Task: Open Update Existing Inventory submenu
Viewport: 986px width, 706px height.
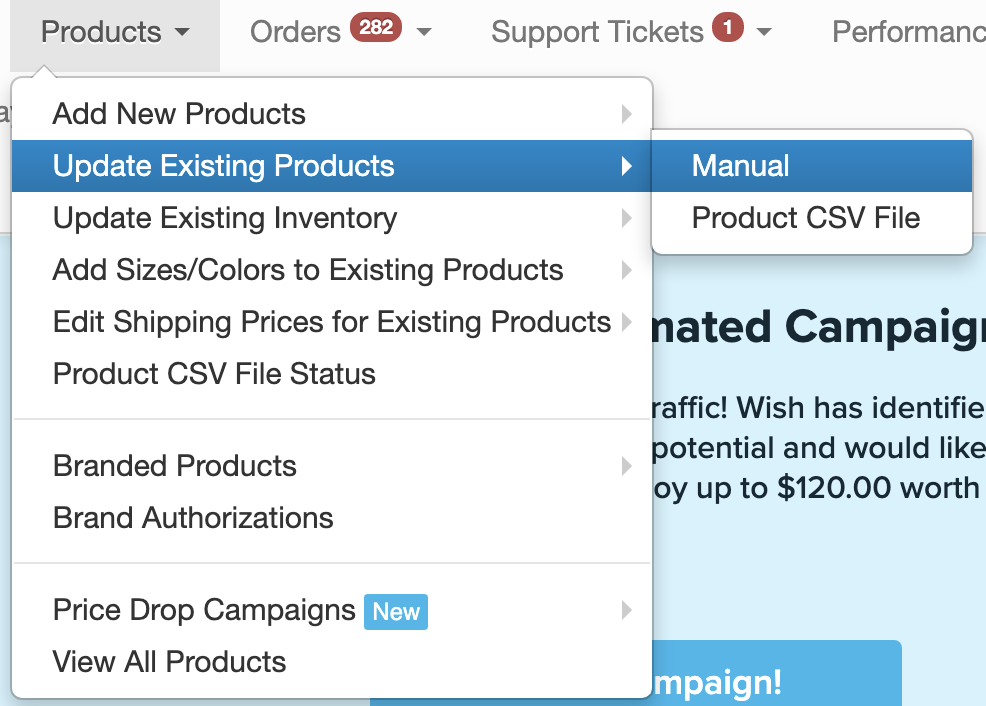Action: (x=225, y=218)
